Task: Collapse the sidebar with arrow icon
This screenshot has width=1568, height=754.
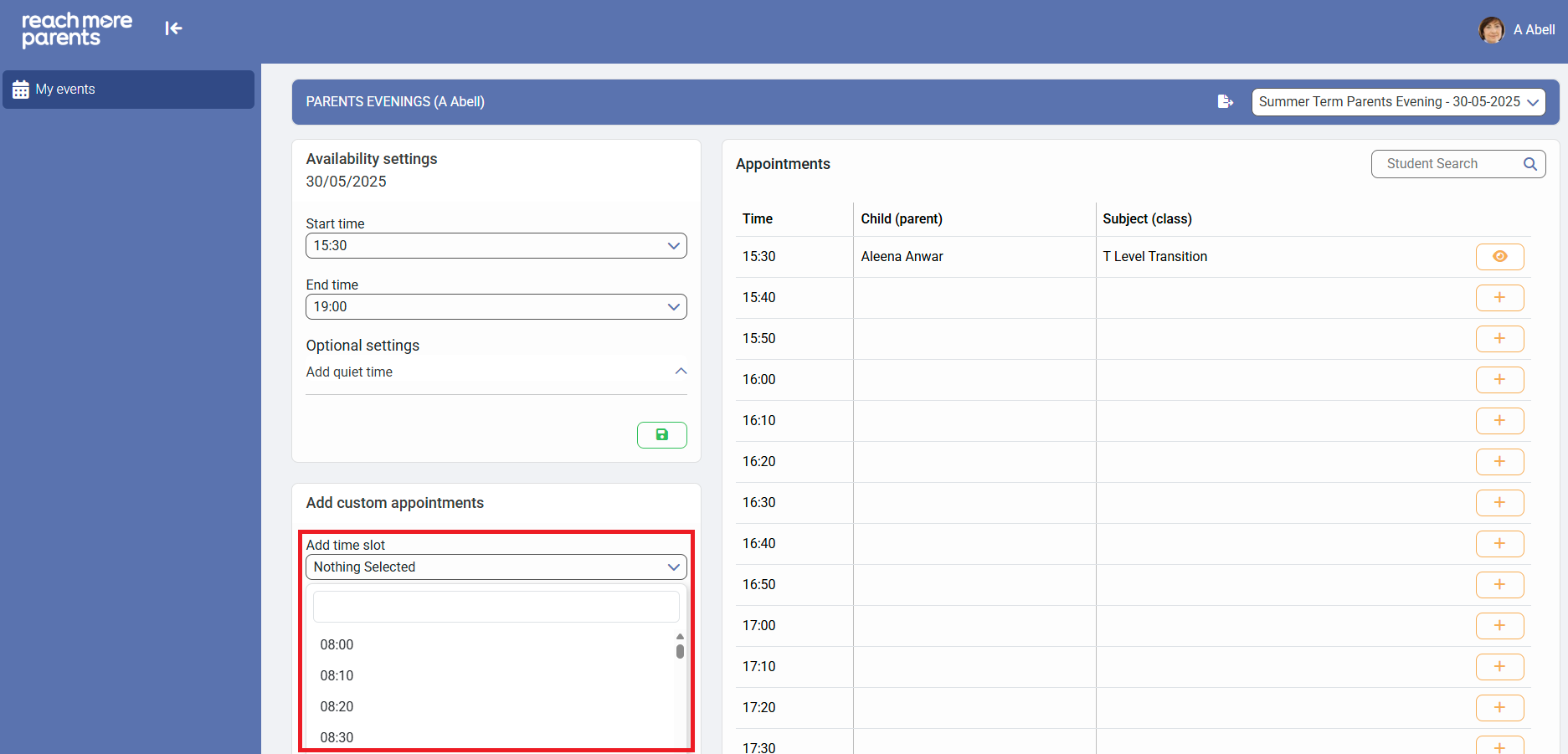Action: tap(173, 28)
